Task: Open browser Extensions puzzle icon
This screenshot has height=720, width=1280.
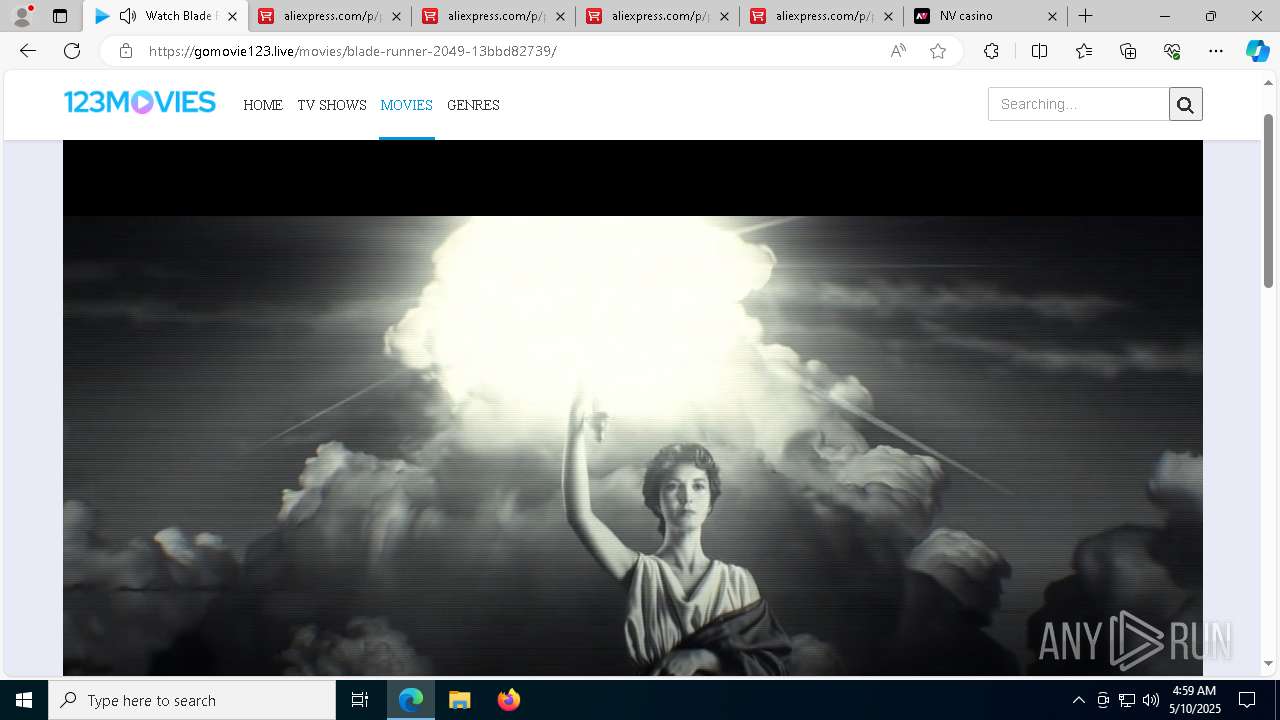Action: click(x=991, y=51)
